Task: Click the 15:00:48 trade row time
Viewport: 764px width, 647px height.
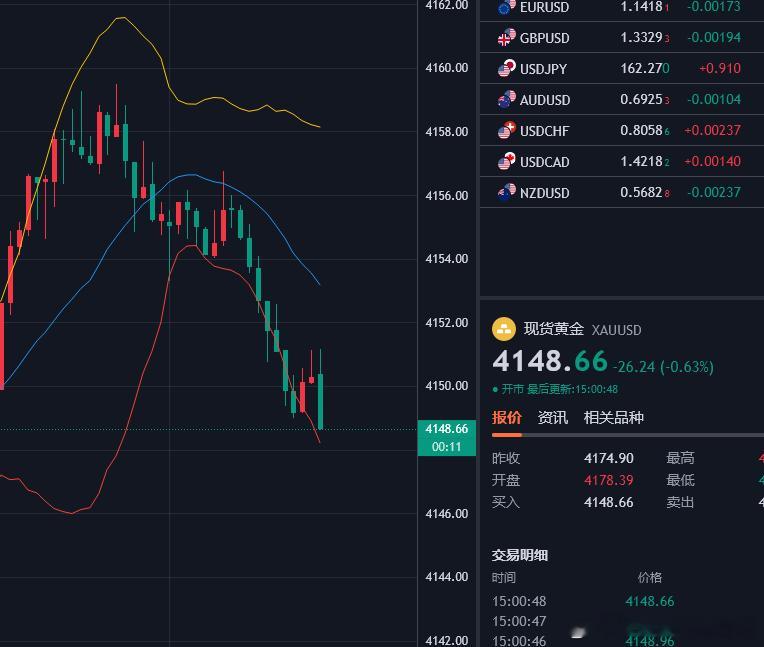Action: pos(519,601)
